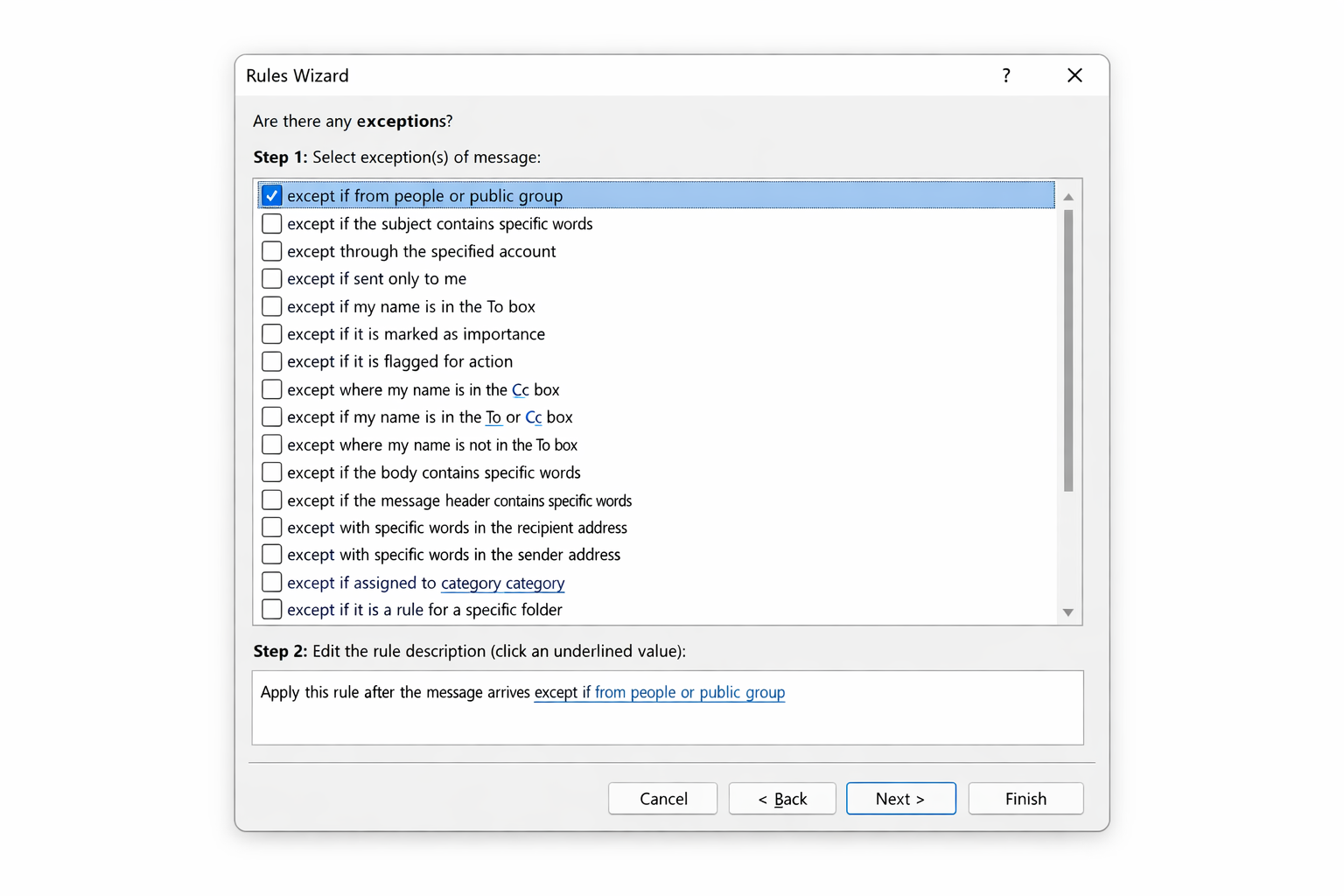
Task: Click the scroll-down arrow on the exception list
Action: (x=1068, y=612)
